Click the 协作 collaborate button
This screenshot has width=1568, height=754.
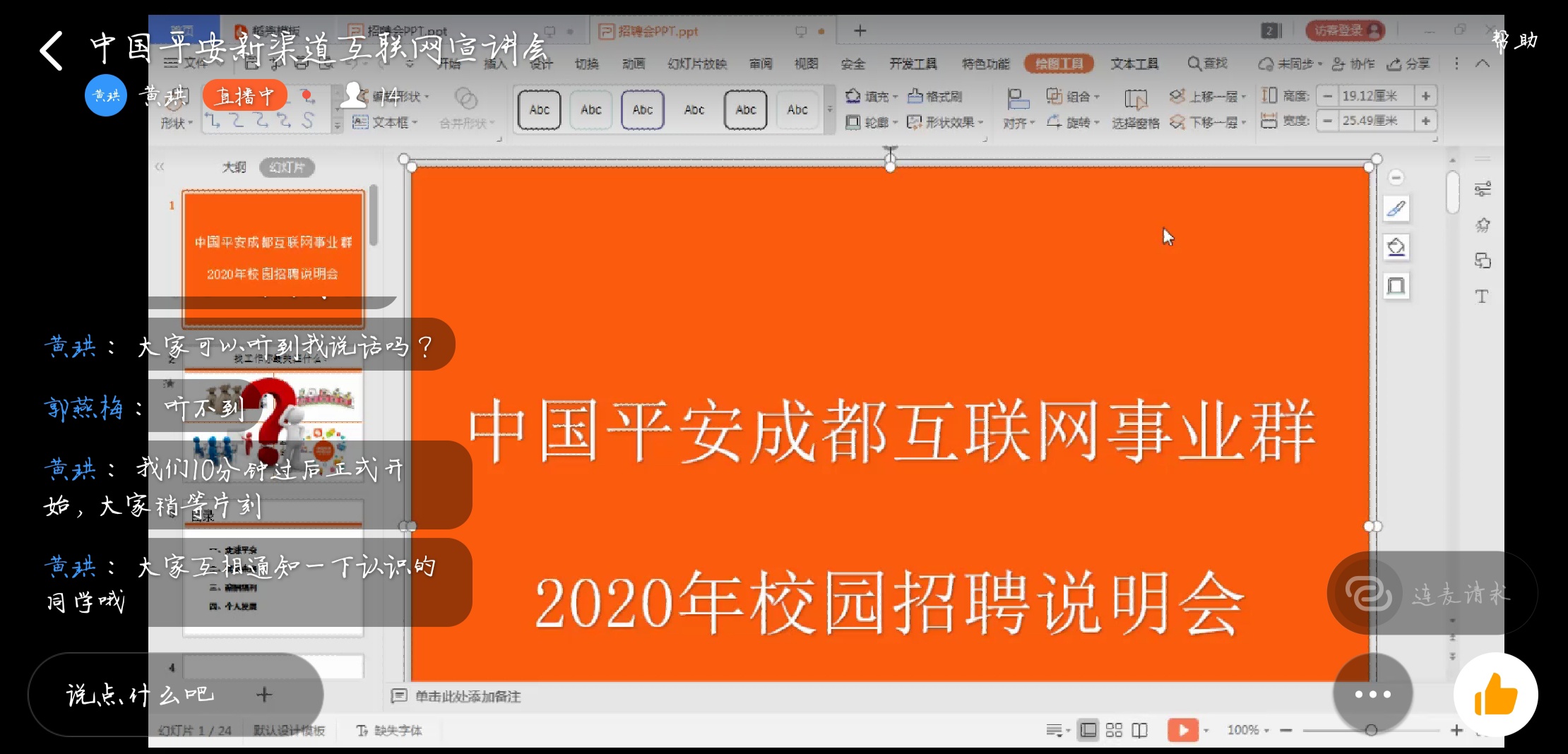click(x=1353, y=64)
